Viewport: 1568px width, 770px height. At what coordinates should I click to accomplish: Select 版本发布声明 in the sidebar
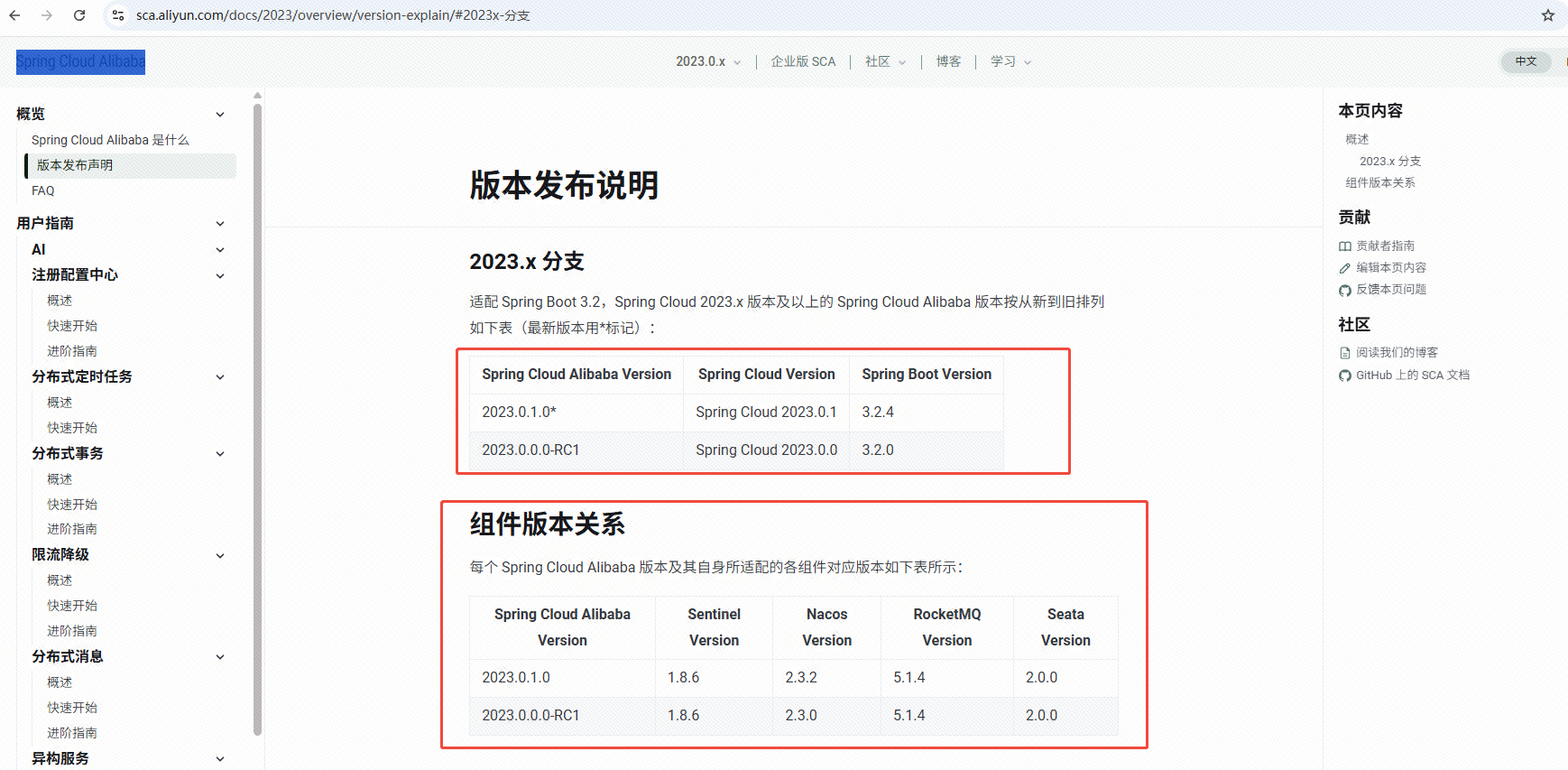[x=130, y=165]
